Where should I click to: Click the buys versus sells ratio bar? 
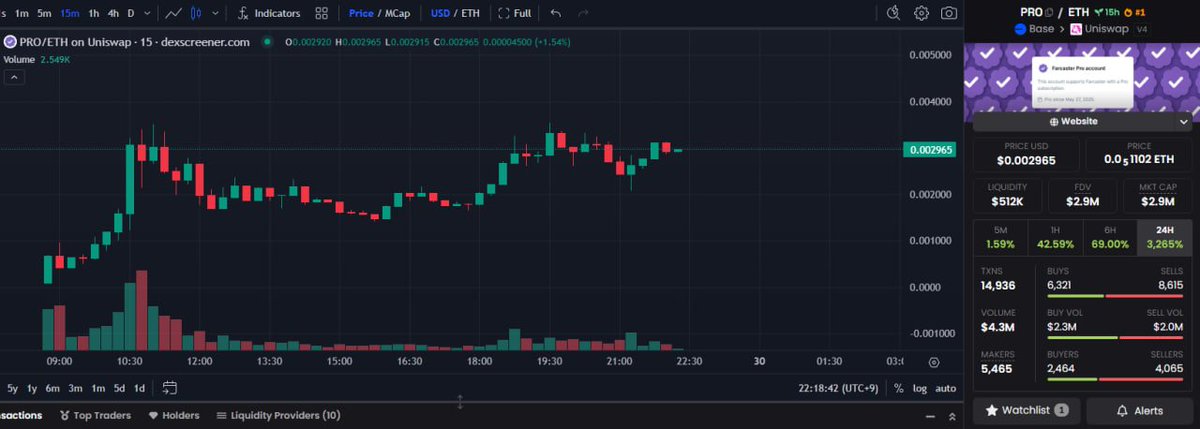pos(1116,296)
